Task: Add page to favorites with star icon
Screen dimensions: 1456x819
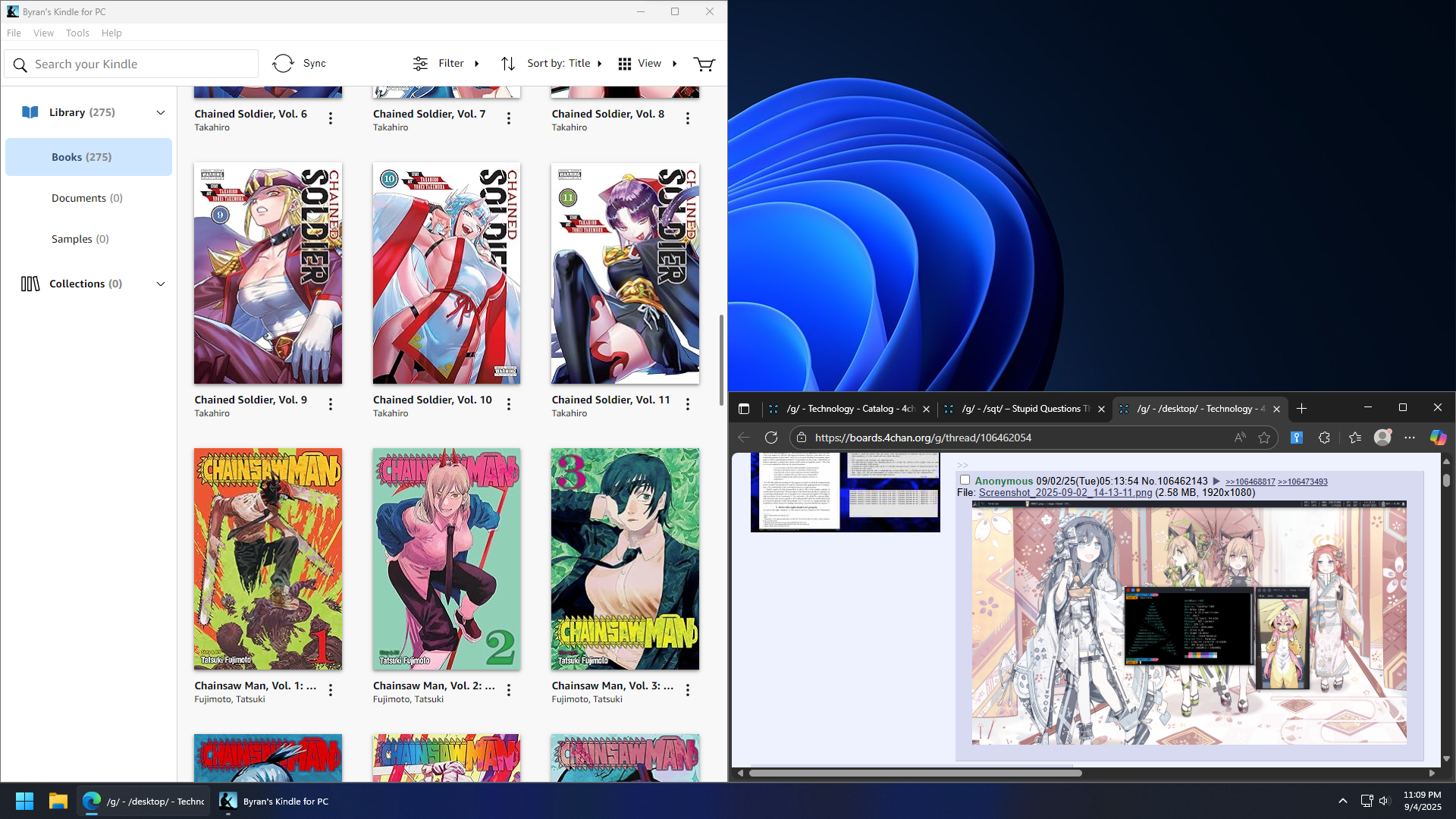Action: click(1264, 438)
